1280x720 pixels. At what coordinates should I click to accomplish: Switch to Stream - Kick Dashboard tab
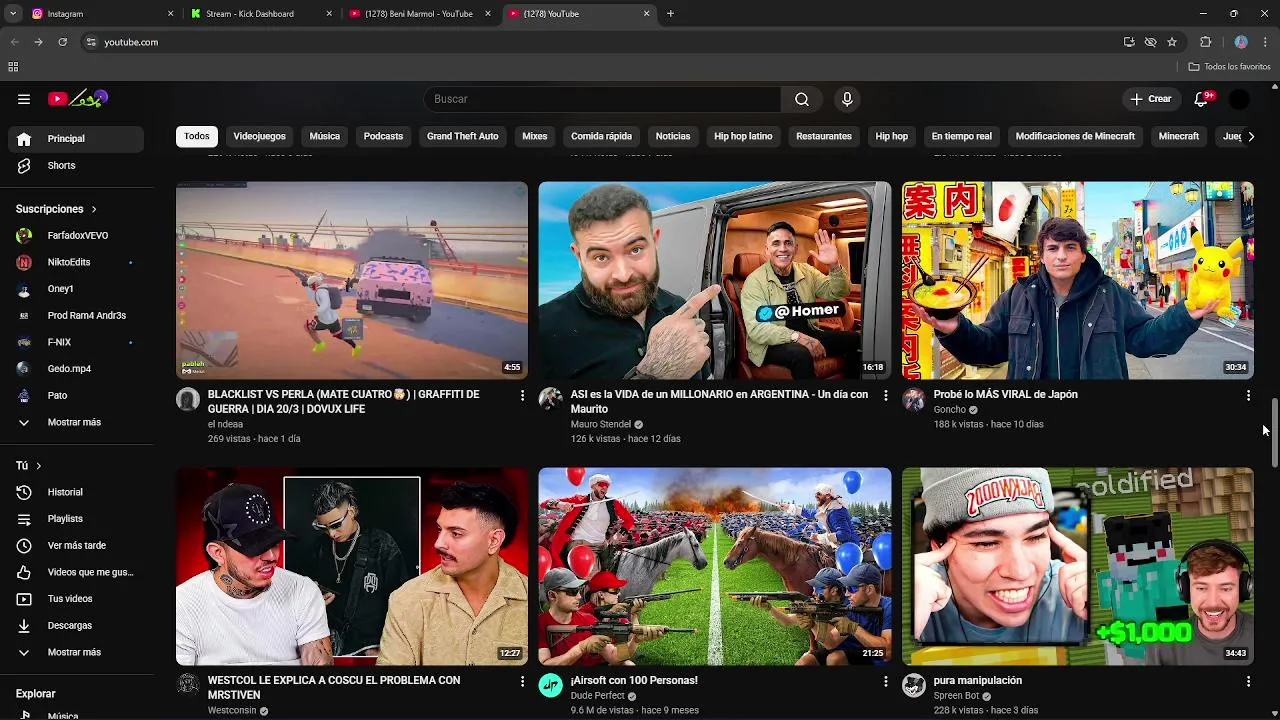[262, 14]
